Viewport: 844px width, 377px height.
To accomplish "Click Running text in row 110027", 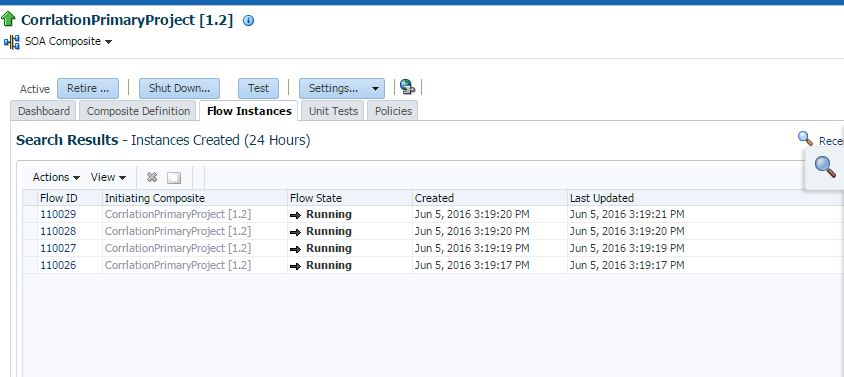I will 329,248.
